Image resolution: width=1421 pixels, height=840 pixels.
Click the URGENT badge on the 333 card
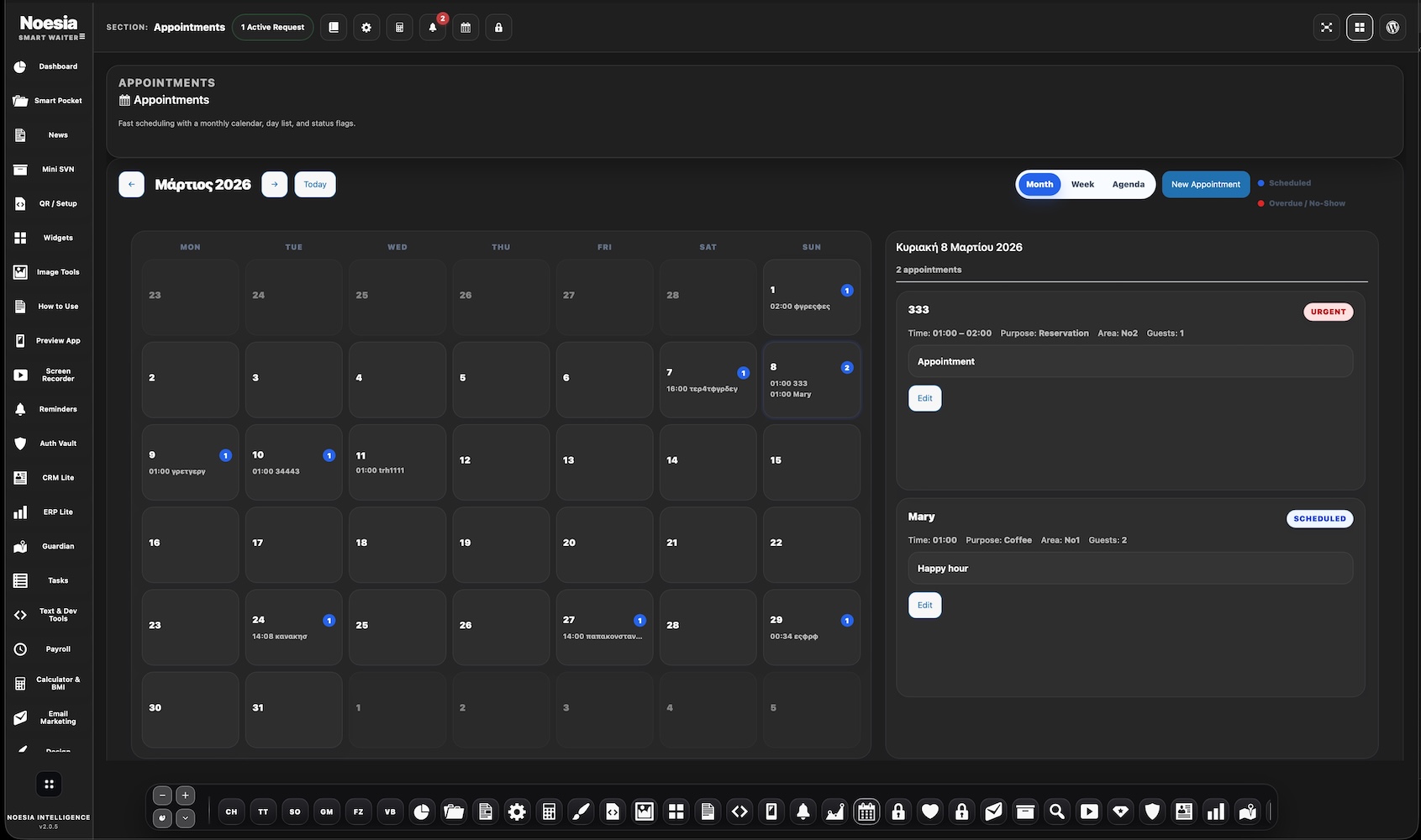[x=1329, y=312]
